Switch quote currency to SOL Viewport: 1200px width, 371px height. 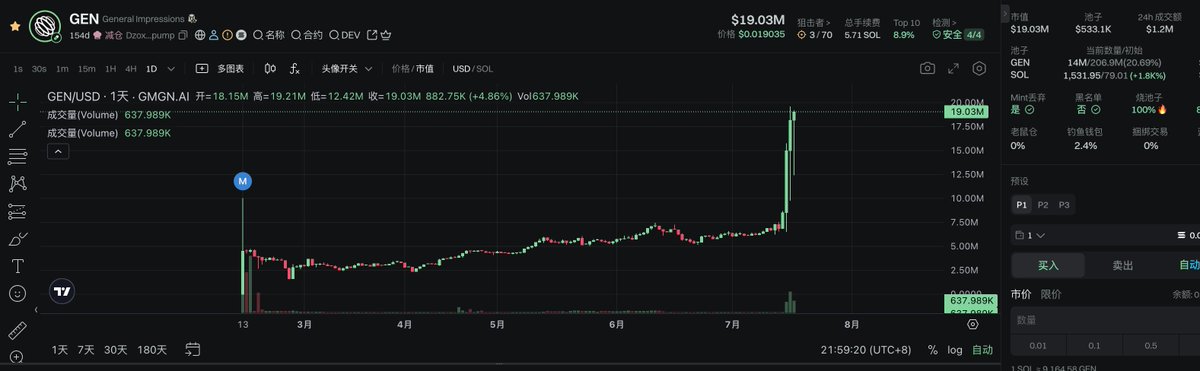coord(484,69)
